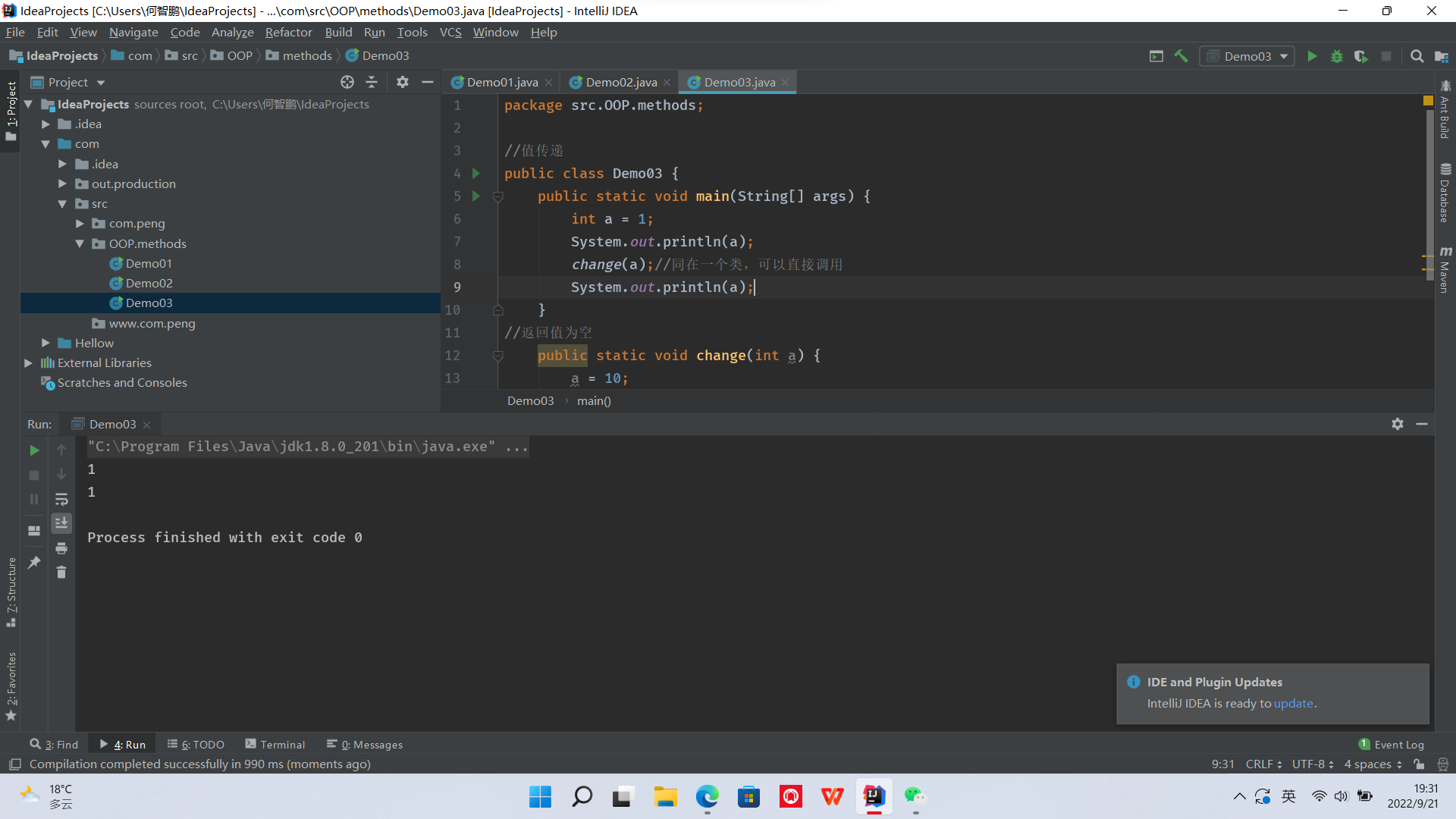Toggle read-only lock icon in status bar
This screenshot has height=819, width=1456.
(x=1419, y=764)
